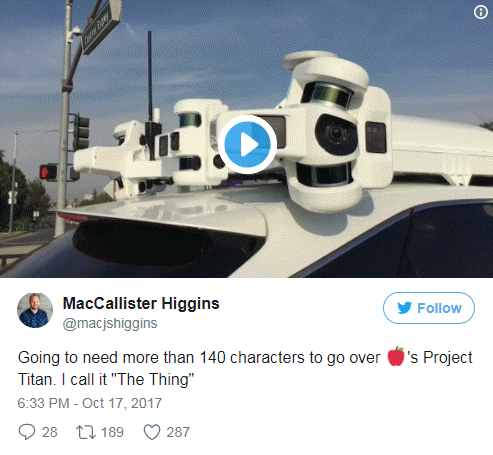
Task: Open the MacCallister Higgins name link
Action: tap(141, 303)
